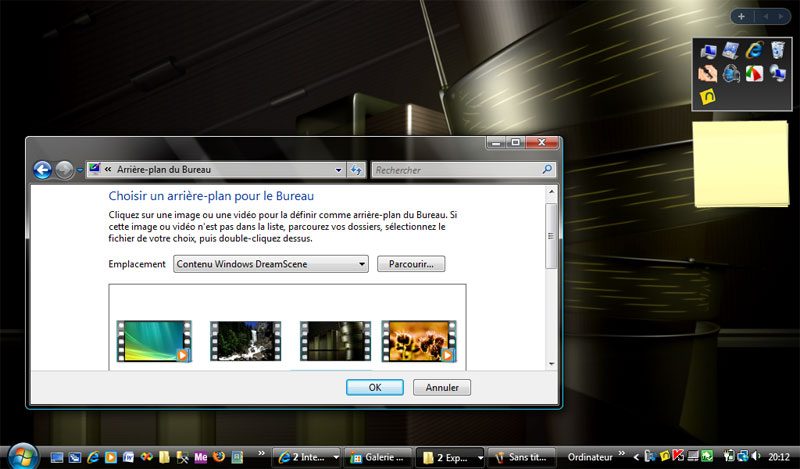Open Internet Explorer icon in sidebar gadget
Viewport: 800px width, 469px height.
coord(755,51)
